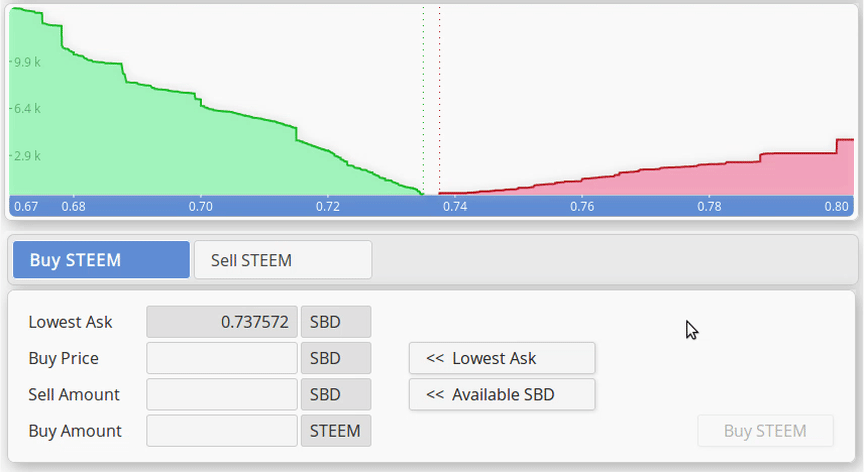Click the 0.67 price axis label
The width and height of the screenshot is (864, 472).
point(26,207)
